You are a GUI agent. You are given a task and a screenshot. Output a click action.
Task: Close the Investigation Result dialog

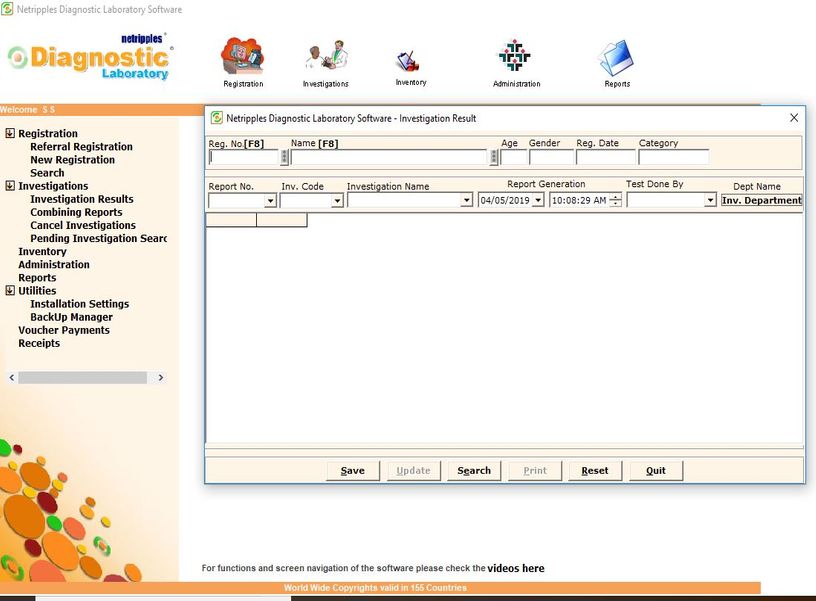(x=794, y=118)
